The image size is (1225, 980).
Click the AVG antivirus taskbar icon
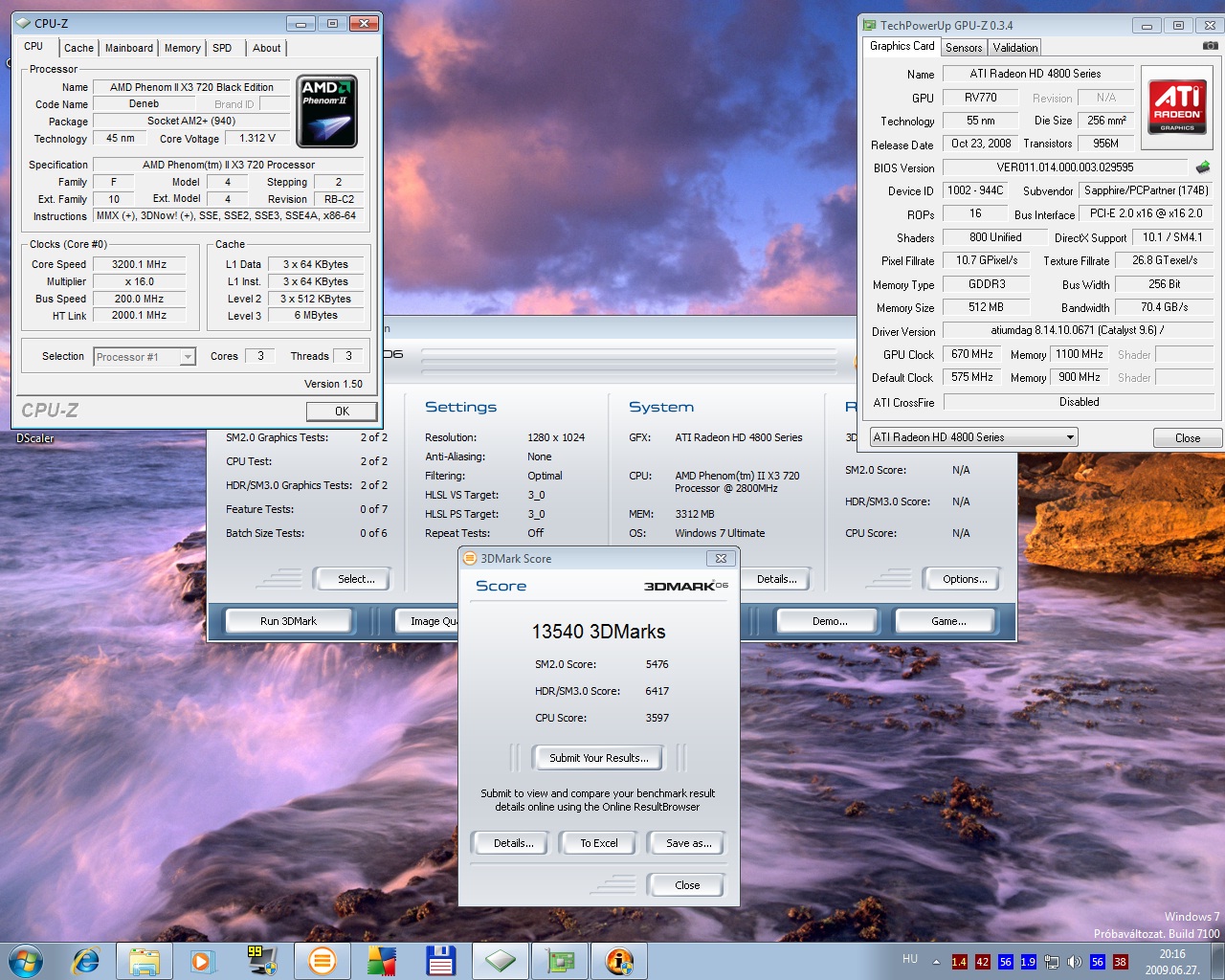pos(381,961)
